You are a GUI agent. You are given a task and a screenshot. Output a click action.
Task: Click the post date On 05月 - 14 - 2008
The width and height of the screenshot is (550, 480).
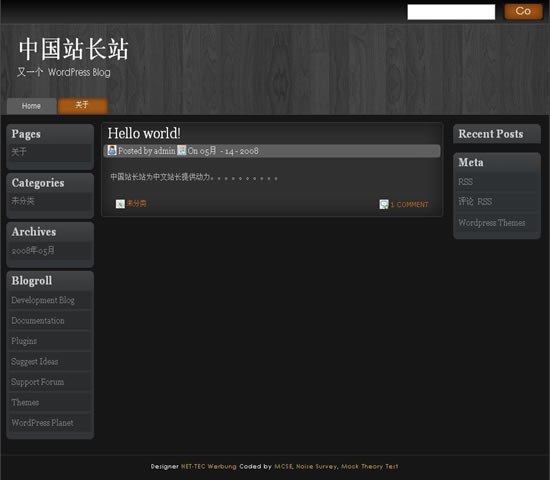pyautogui.click(x=223, y=151)
